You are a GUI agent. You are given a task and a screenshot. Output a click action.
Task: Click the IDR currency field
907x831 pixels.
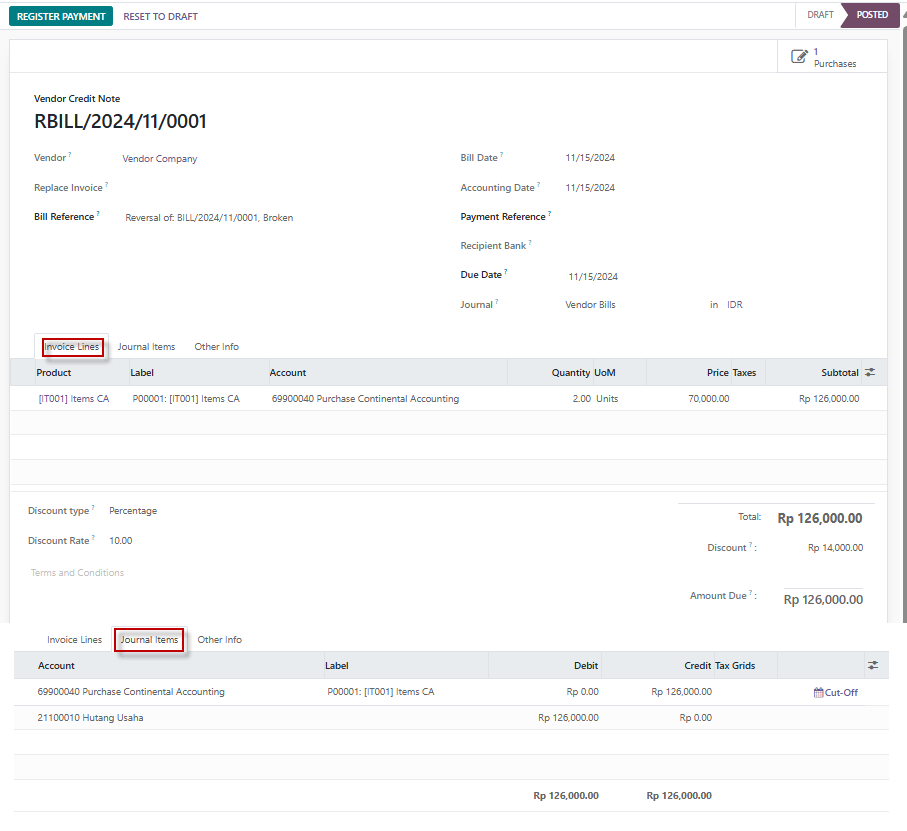click(735, 305)
